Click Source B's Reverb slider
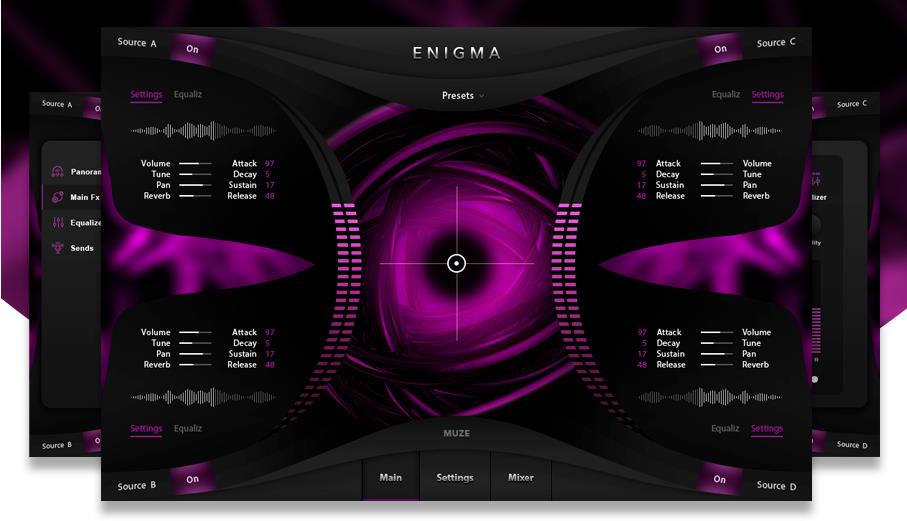 coord(195,365)
